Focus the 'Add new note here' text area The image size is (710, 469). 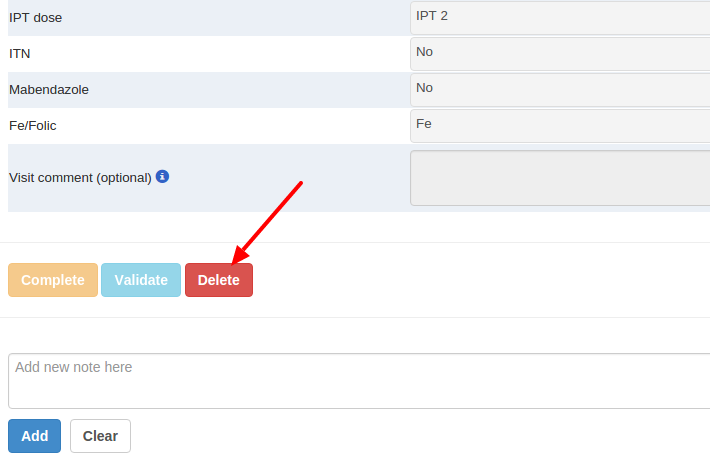tap(359, 381)
